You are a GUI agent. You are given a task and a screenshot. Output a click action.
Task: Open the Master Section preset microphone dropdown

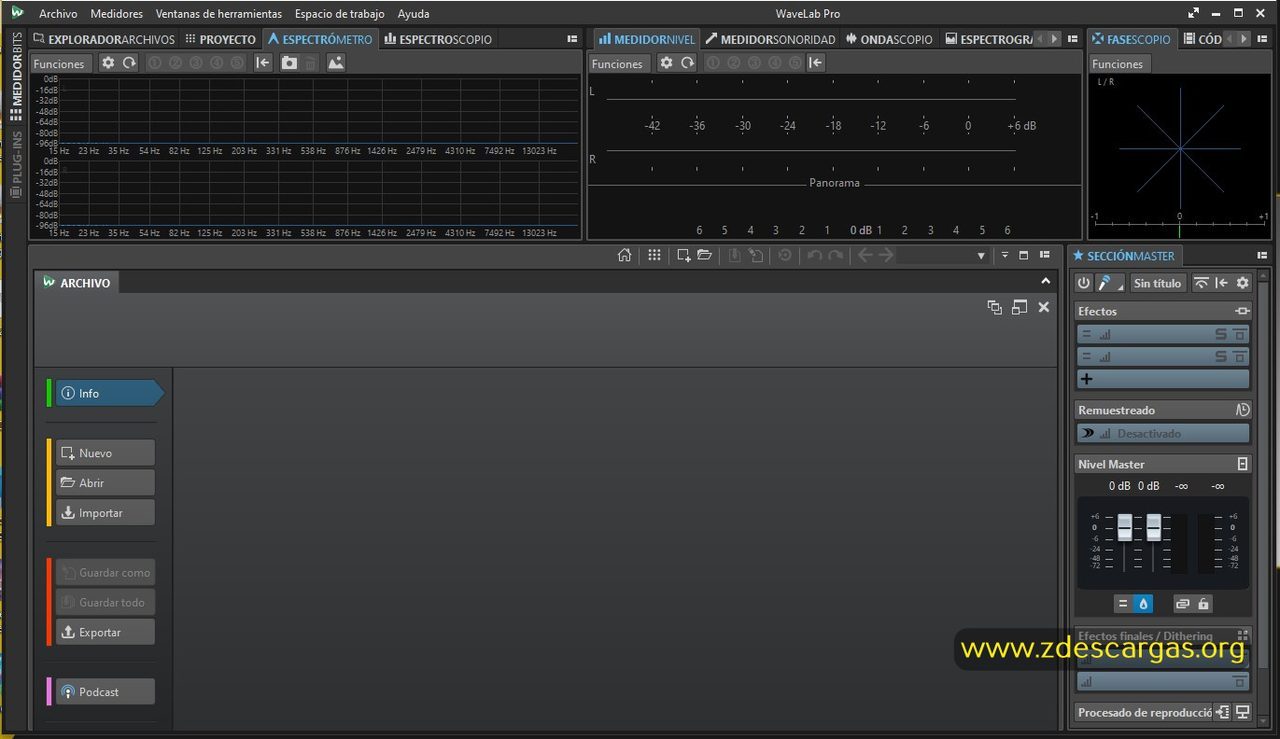(x=1109, y=283)
